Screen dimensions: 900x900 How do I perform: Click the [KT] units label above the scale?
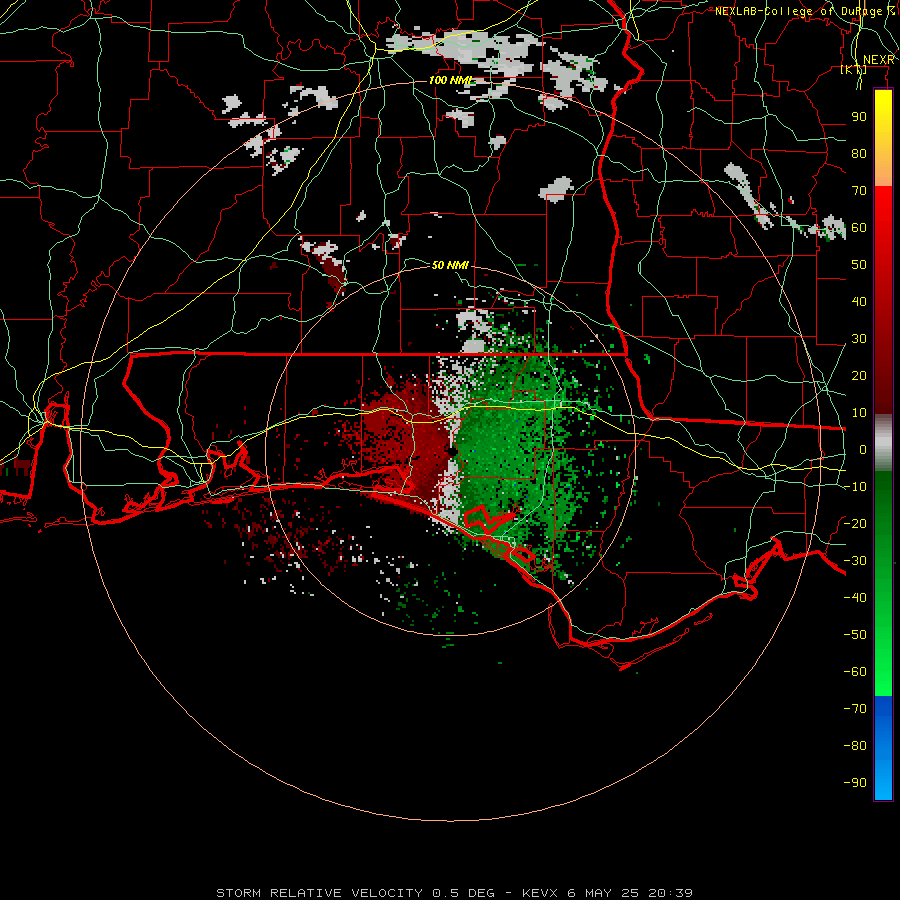click(x=854, y=69)
